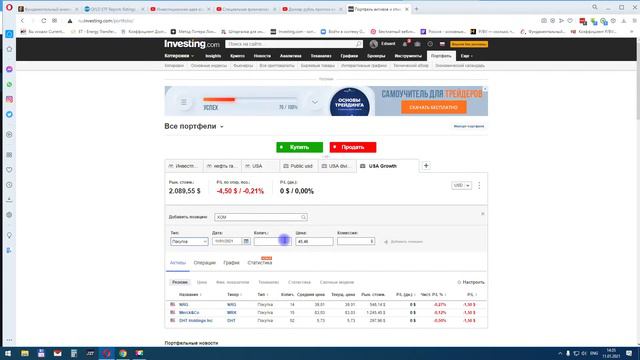Open the new tab plus button
The width and height of the screenshot is (640, 360).
pos(416,9)
